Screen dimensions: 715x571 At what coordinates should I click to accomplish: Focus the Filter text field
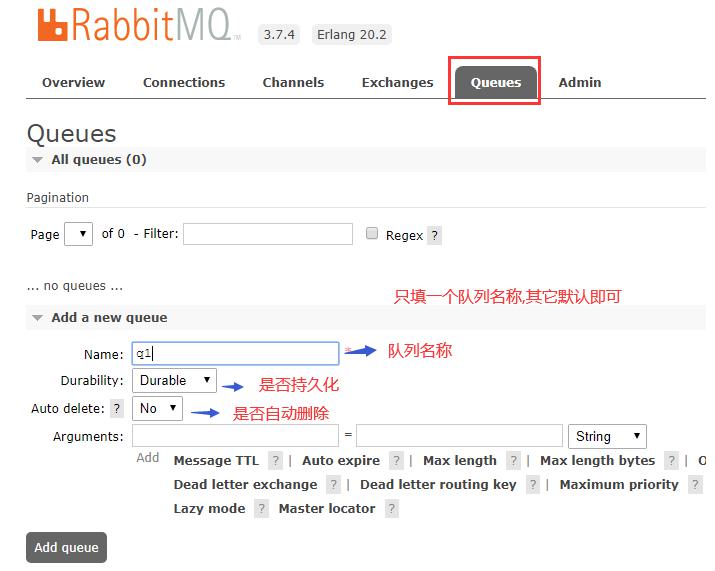[268, 234]
